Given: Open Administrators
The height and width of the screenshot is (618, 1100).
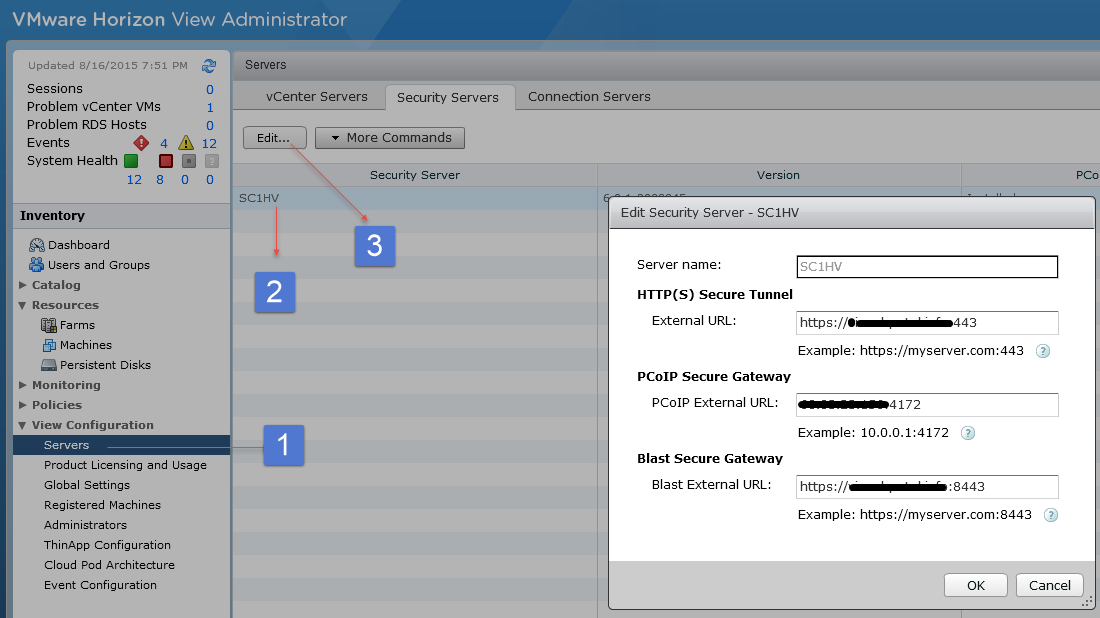Looking at the screenshot, I should coord(86,525).
